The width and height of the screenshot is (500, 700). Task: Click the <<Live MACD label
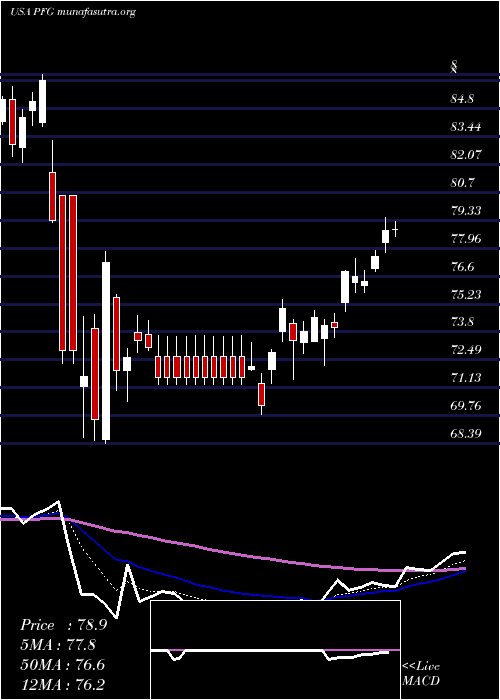421,674
